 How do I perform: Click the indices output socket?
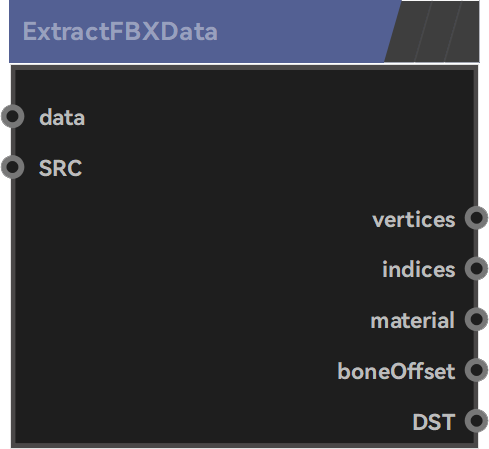[476, 268]
